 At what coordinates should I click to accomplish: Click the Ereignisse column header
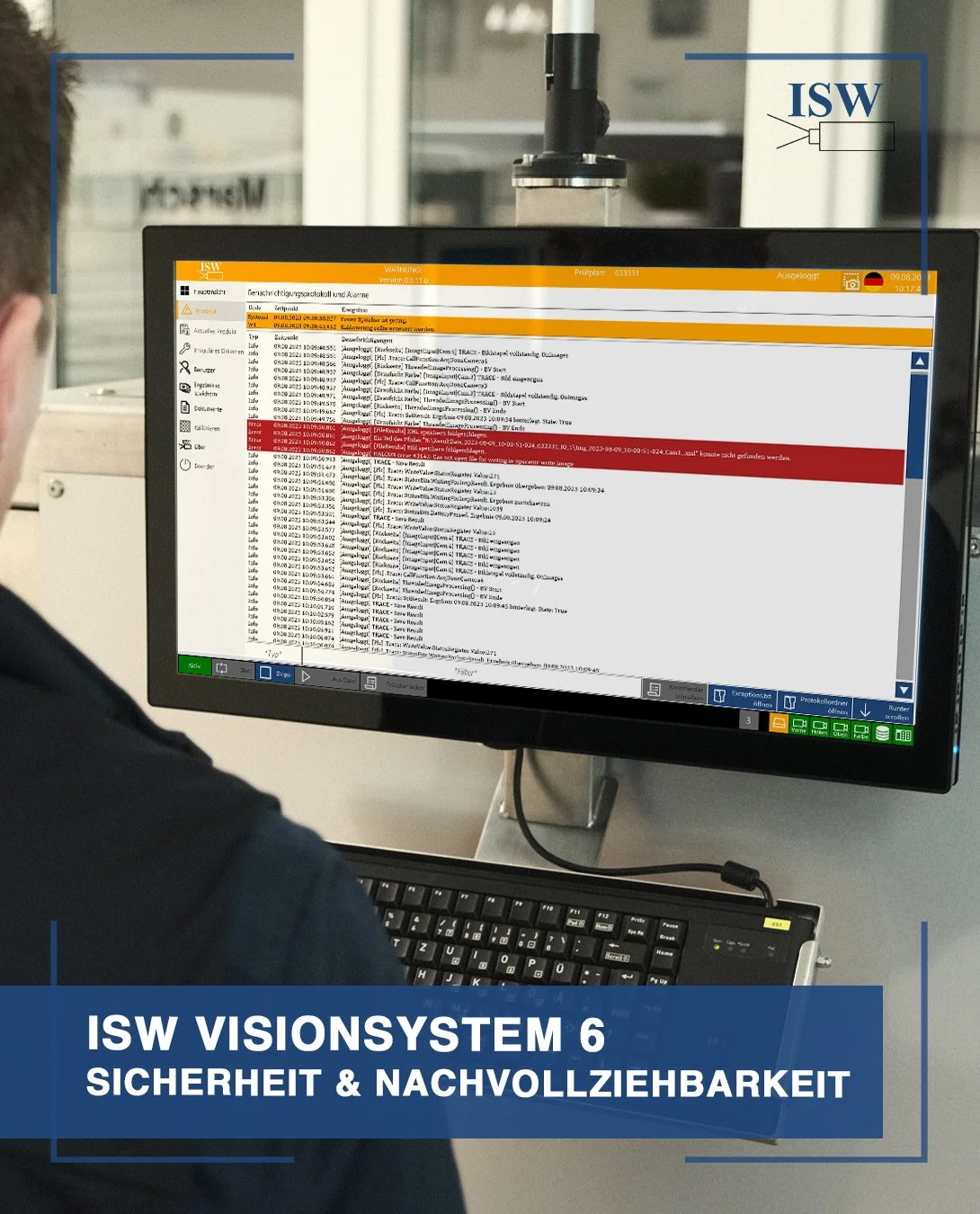[355, 309]
